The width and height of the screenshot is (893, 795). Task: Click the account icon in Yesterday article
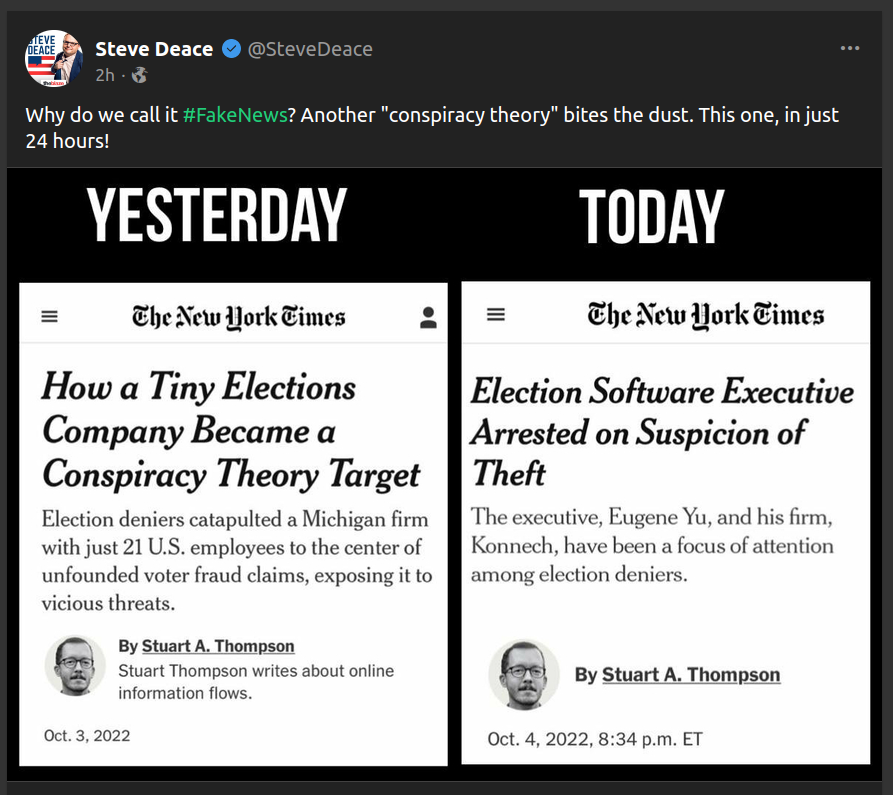[428, 318]
